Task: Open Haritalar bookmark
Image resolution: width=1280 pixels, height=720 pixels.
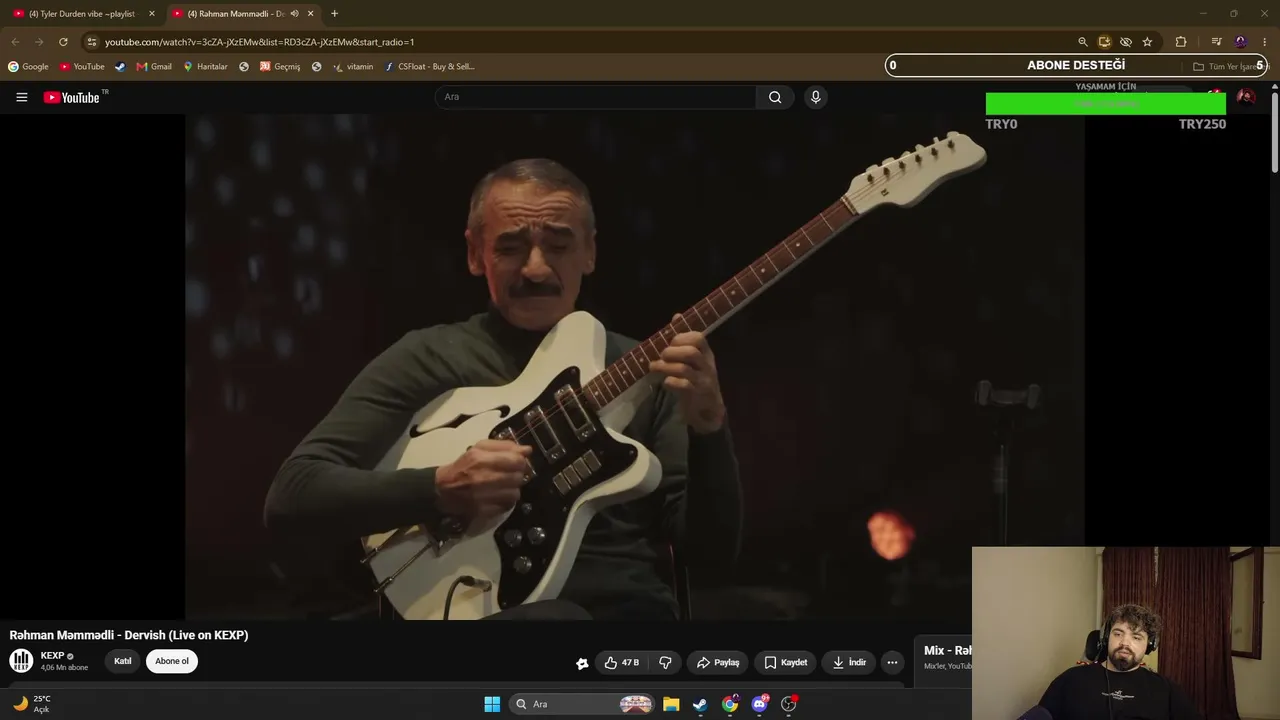Action: coord(205,67)
